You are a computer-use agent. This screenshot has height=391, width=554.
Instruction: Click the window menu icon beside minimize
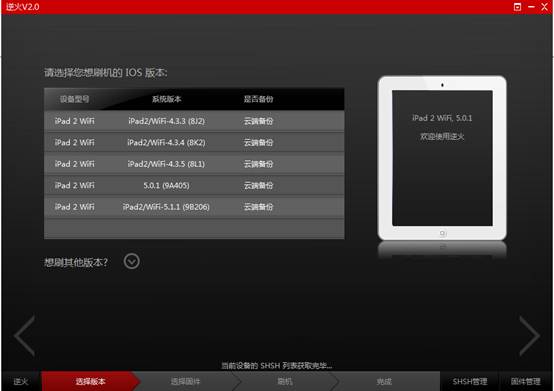point(517,7)
